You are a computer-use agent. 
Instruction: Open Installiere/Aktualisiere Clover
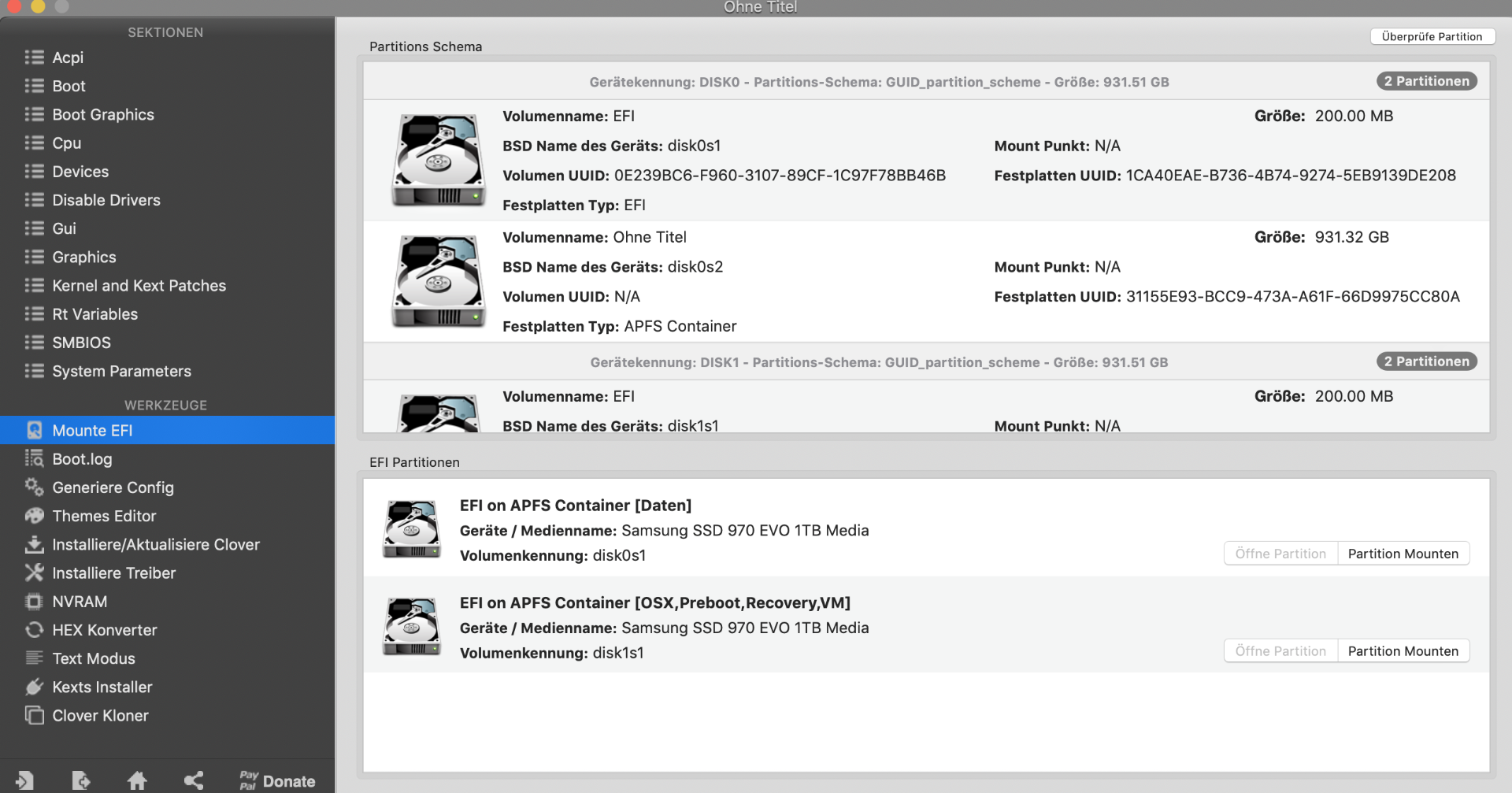[x=167, y=544]
